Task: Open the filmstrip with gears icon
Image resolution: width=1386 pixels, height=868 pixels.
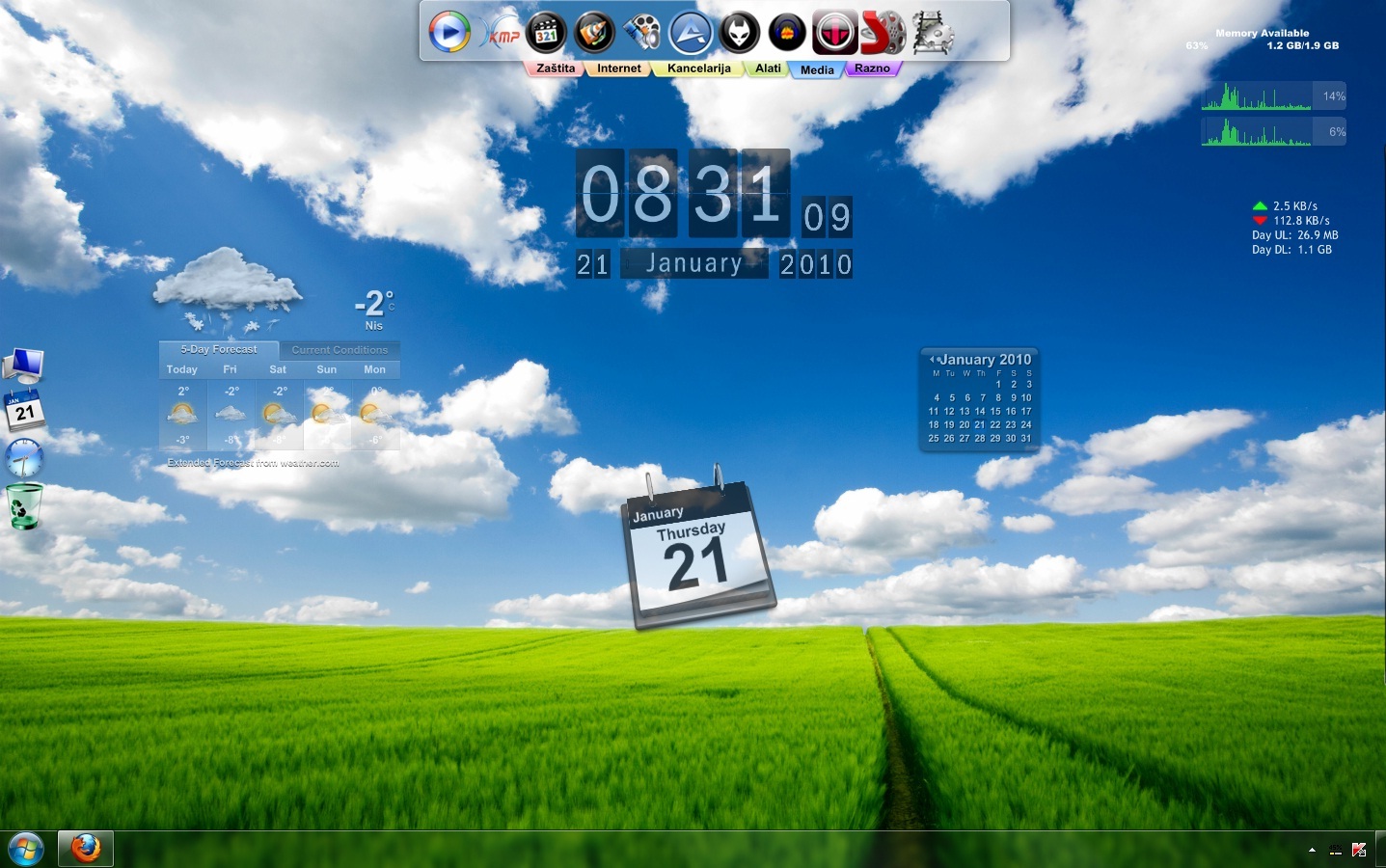Action: click(x=933, y=33)
